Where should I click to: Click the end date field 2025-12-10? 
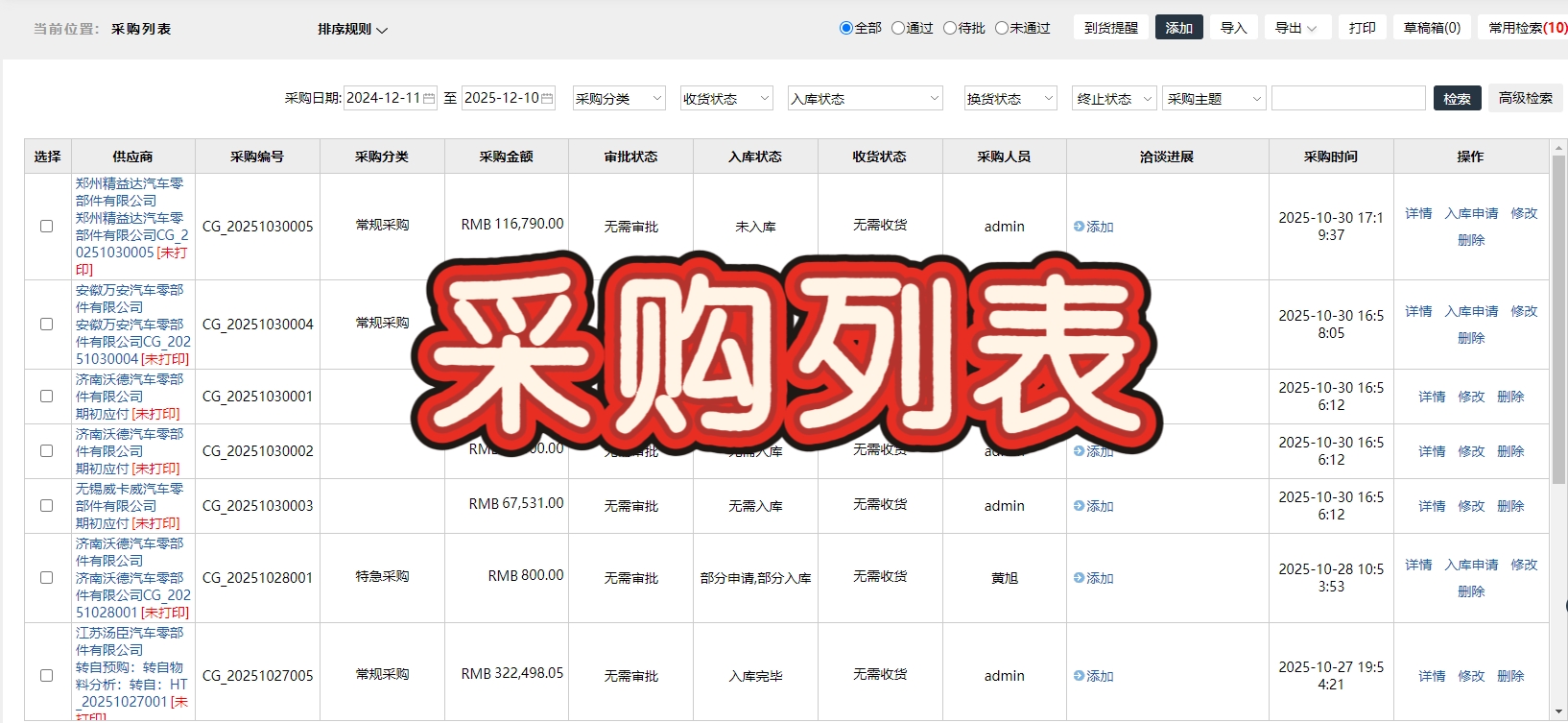[509, 99]
